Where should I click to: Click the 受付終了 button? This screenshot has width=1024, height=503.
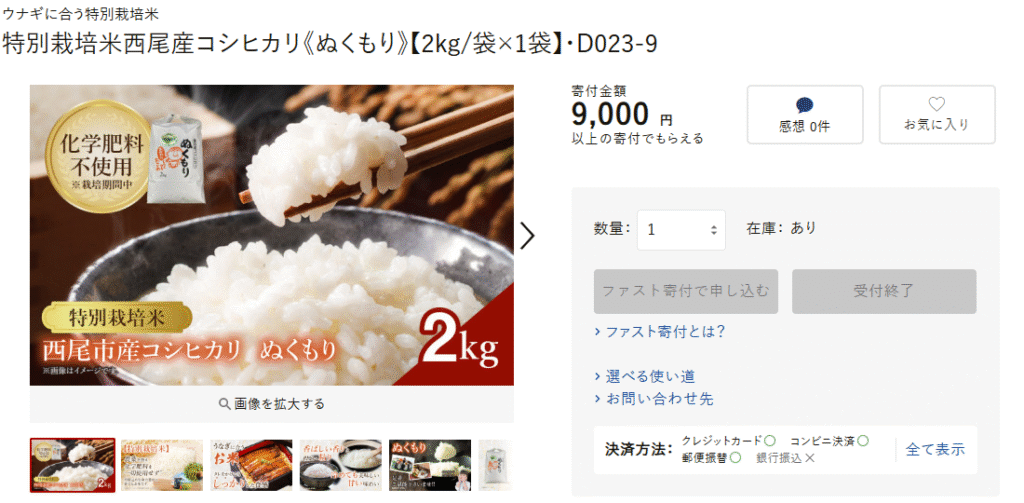click(884, 291)
